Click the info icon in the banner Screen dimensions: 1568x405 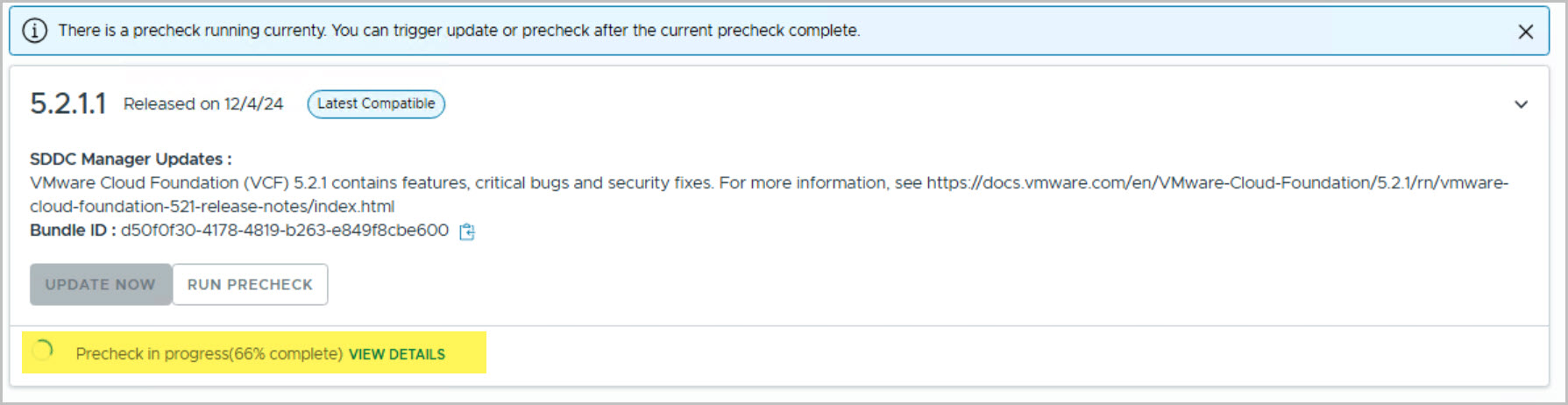coord(34,31)
